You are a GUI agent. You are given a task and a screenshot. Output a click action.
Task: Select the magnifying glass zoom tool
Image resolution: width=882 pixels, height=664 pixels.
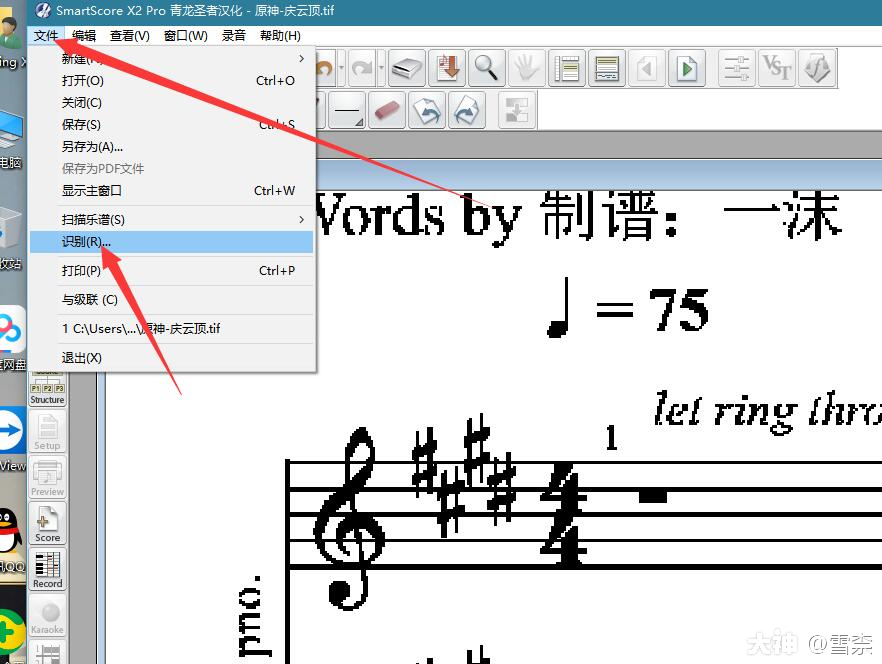point(486,68)
